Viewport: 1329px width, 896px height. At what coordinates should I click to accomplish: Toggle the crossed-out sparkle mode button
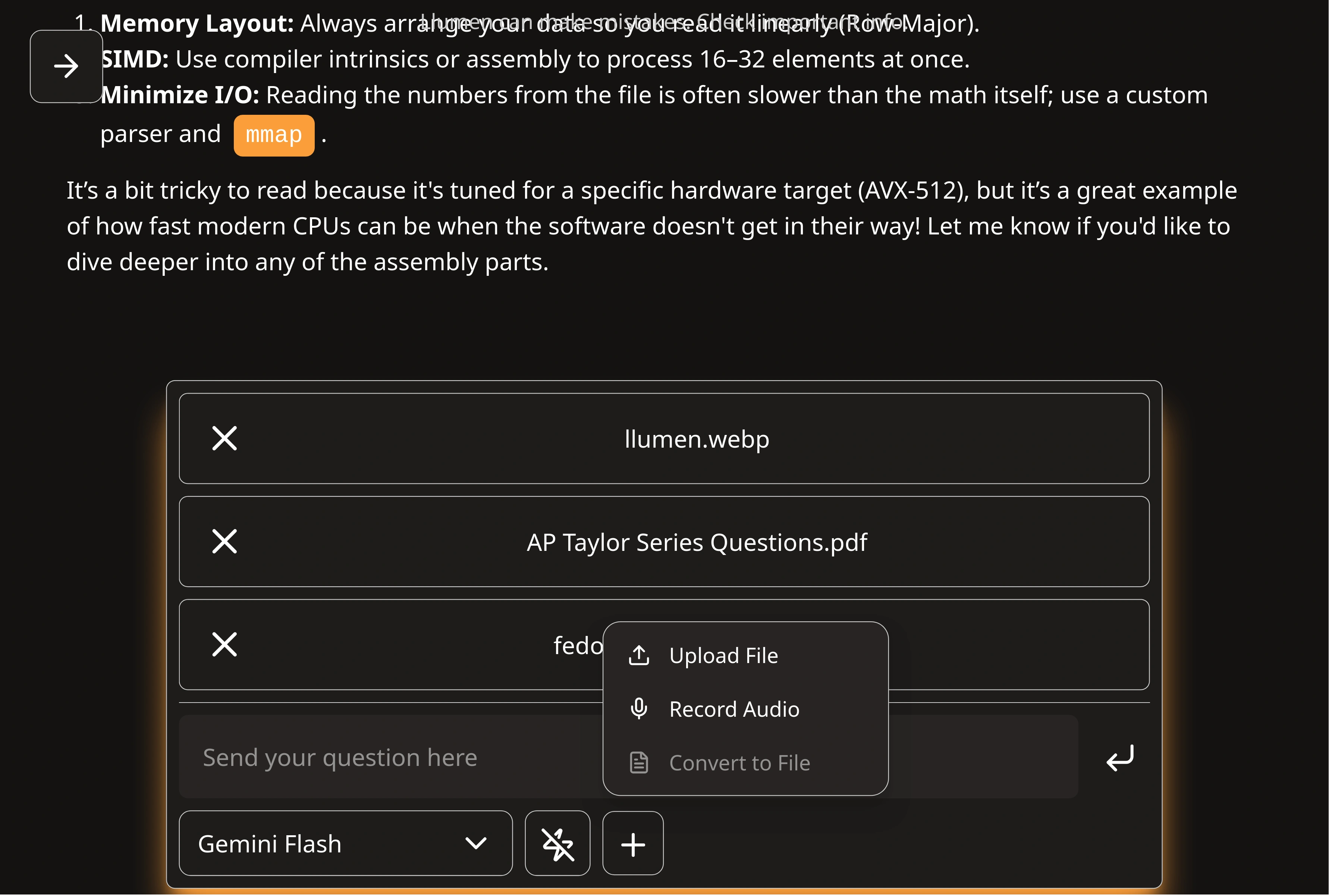557,843
